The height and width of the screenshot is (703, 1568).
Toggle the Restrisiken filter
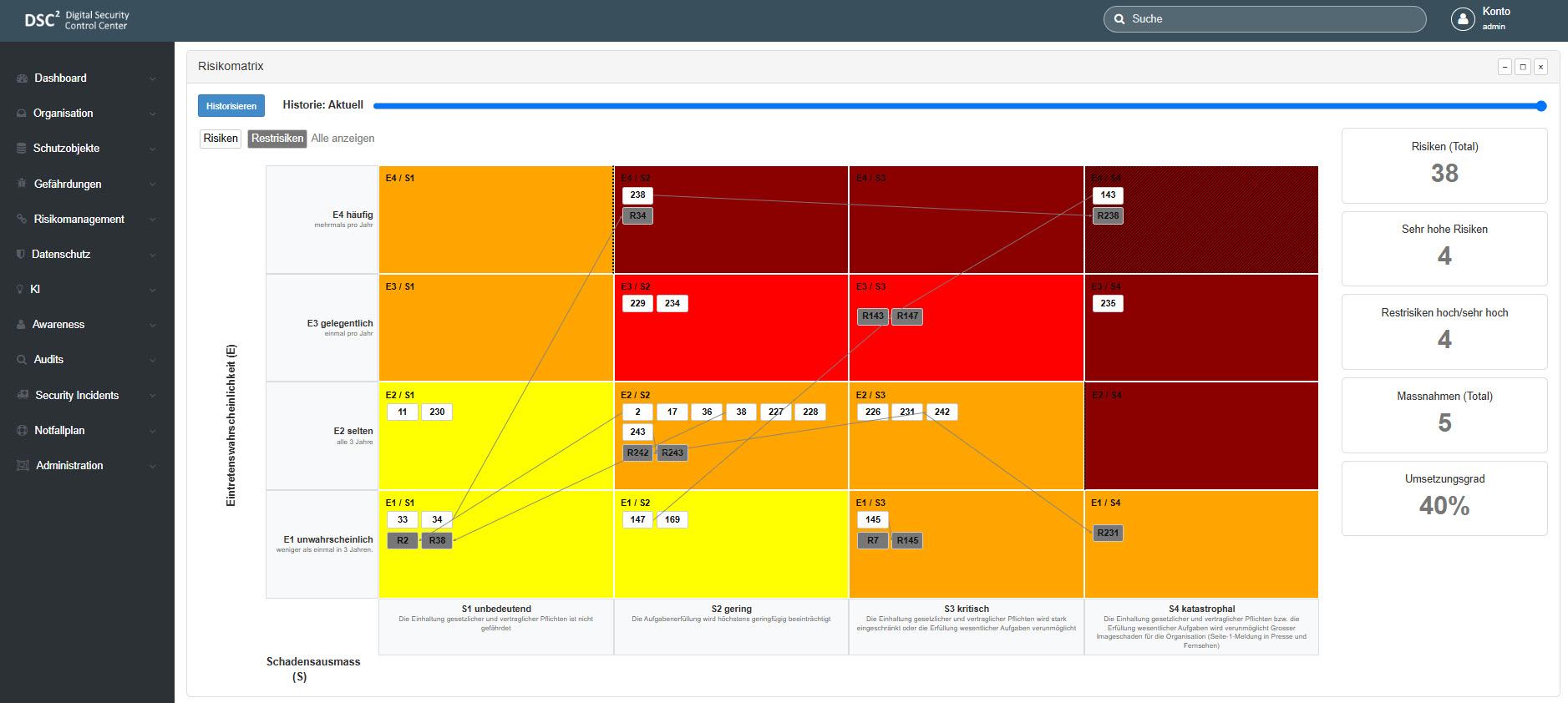(277, 139)
